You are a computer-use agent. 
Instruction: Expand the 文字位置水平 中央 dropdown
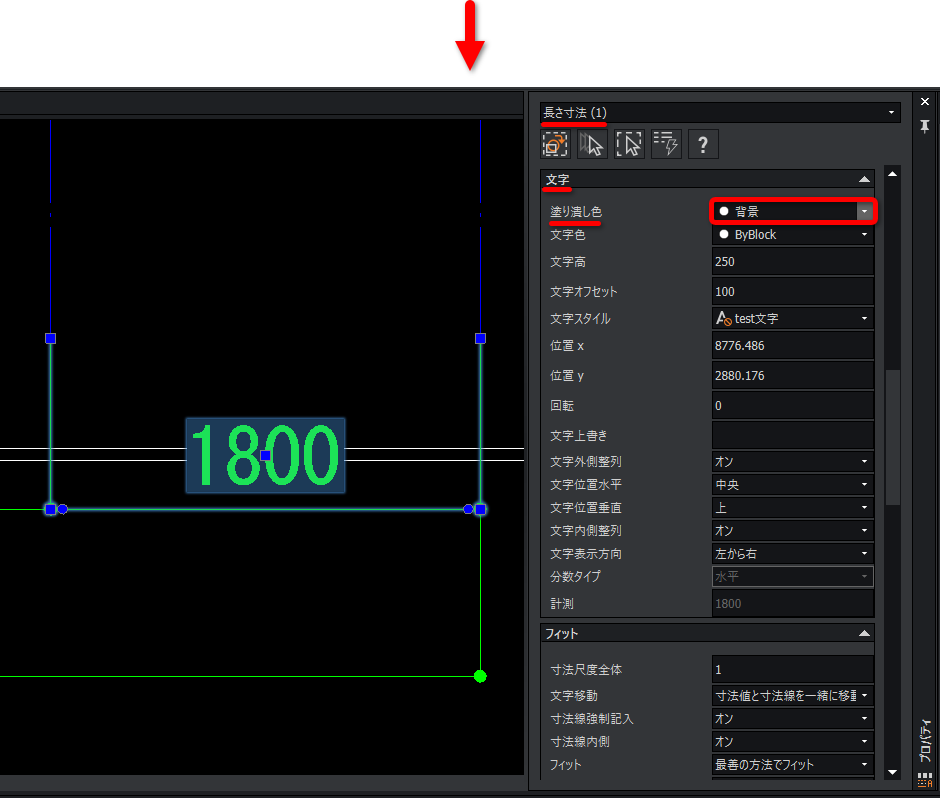[792, 485]
